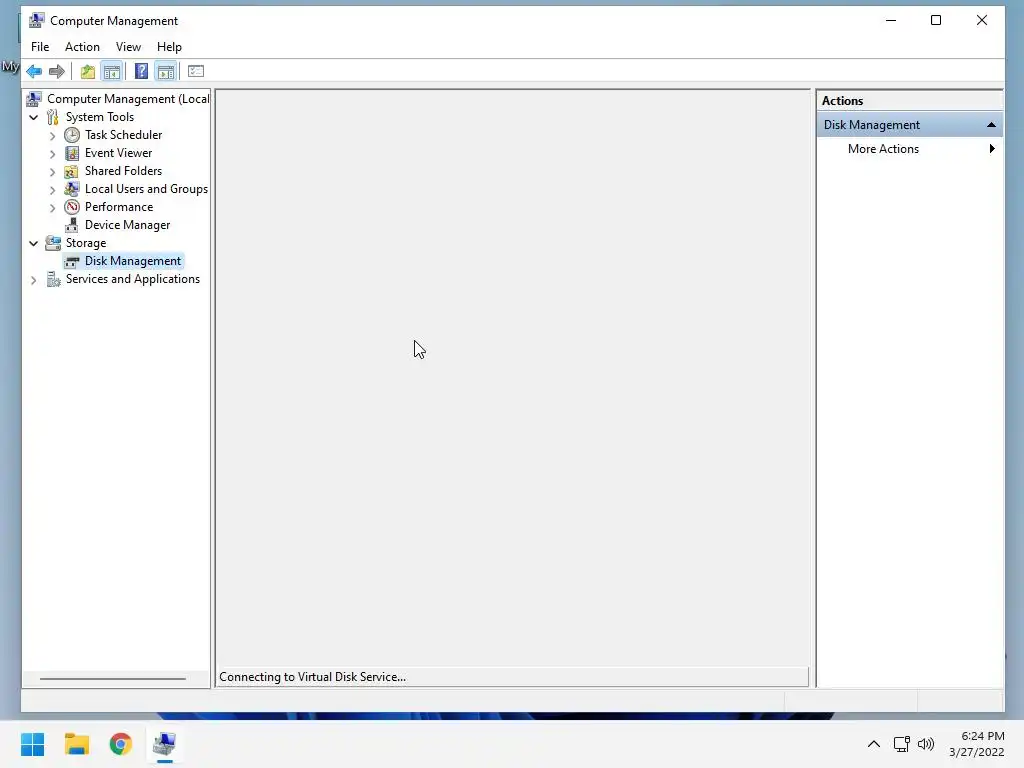Screen dimensions: 1024x768
Task: Click the Disk Management drive icon
Action: coord(72,261)
